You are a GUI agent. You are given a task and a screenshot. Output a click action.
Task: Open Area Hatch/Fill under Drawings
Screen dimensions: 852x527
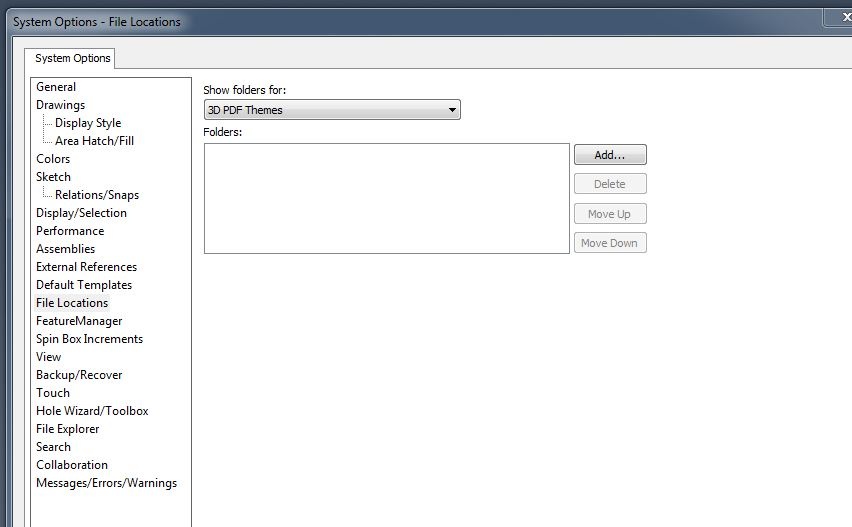[94, 141]
